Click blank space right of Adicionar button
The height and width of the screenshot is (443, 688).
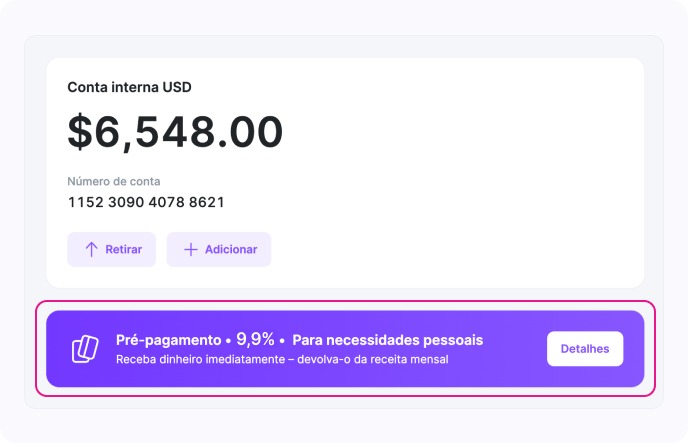pyautogui.click(x=450, y=250)
